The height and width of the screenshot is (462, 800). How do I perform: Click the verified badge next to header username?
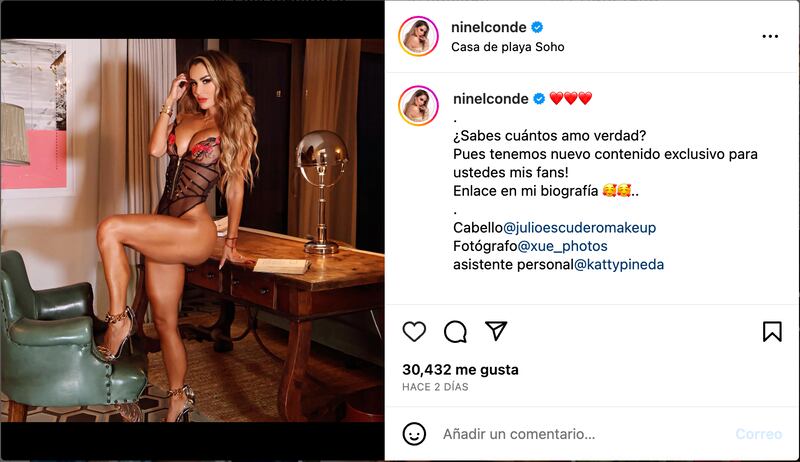(x=537, y=27)
